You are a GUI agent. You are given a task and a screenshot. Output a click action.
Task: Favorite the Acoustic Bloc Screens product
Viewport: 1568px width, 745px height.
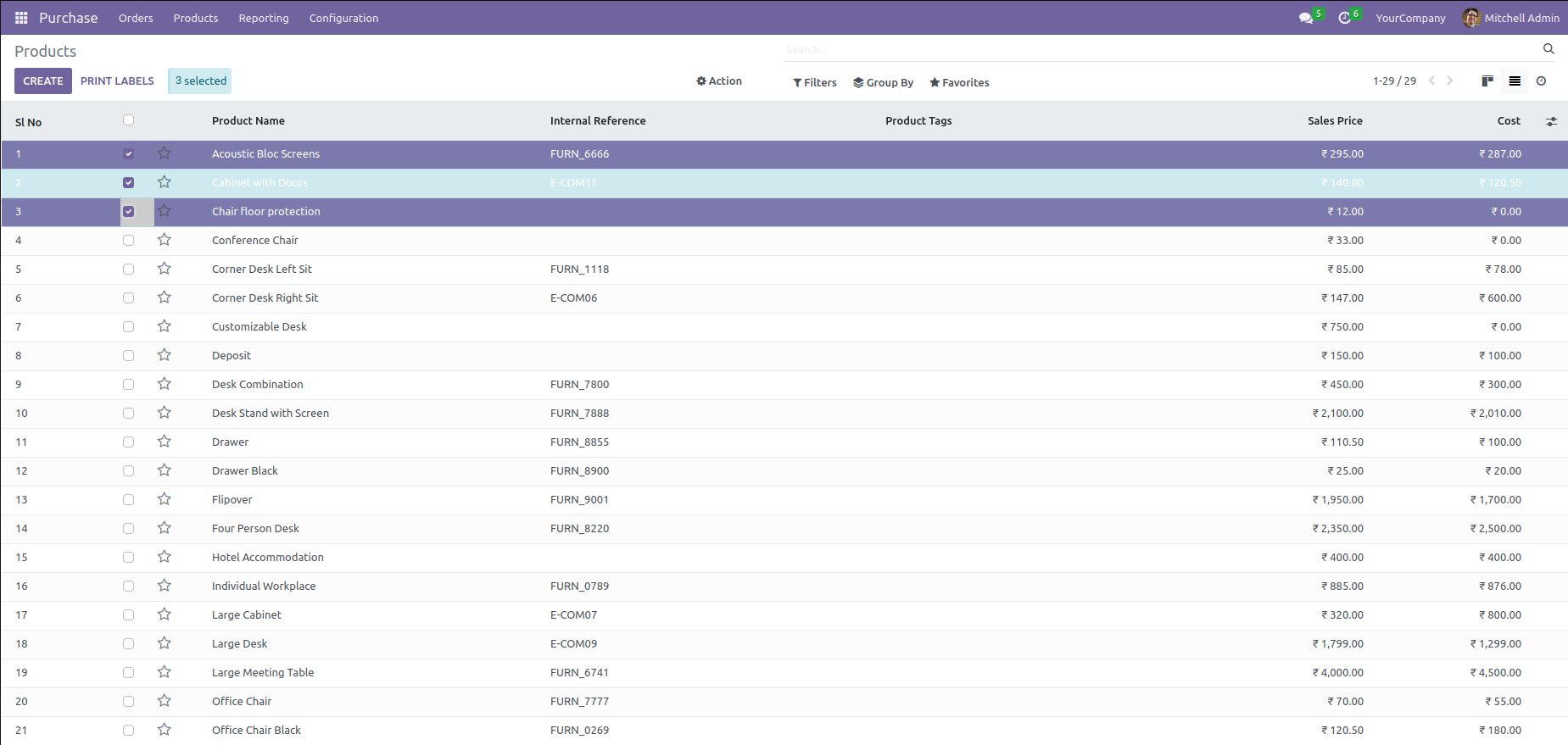(x=165, y=153)
